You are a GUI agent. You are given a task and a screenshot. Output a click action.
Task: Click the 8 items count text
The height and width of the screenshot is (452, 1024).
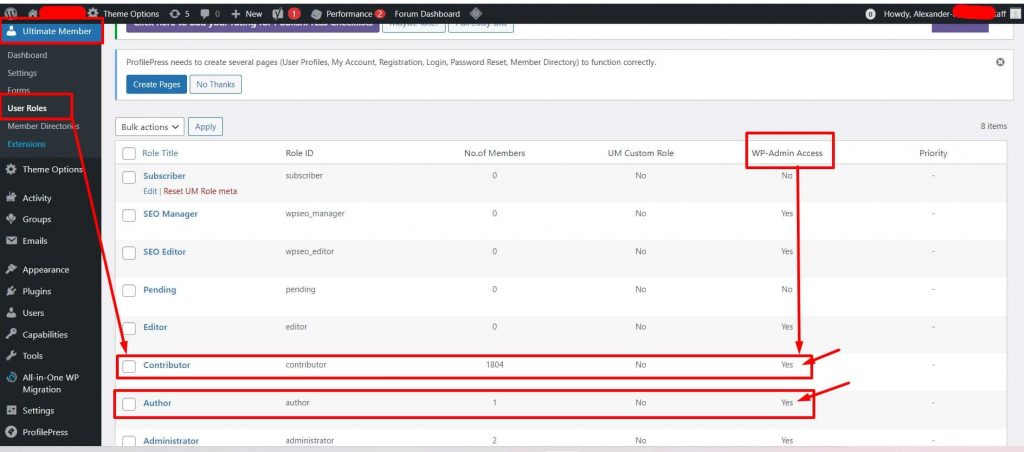tap(993, 126)
